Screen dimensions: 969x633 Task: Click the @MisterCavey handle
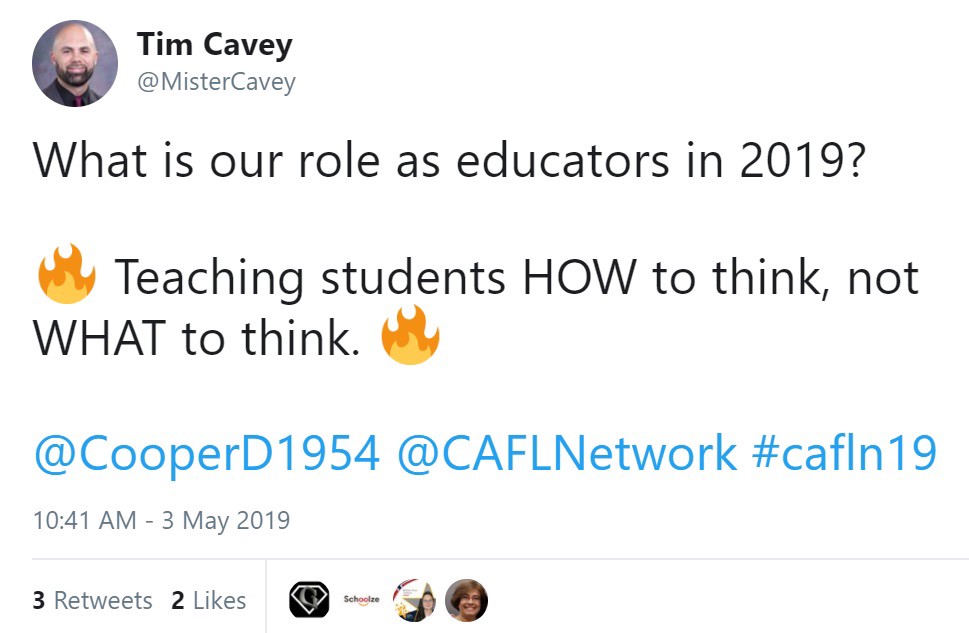(215, 81)
